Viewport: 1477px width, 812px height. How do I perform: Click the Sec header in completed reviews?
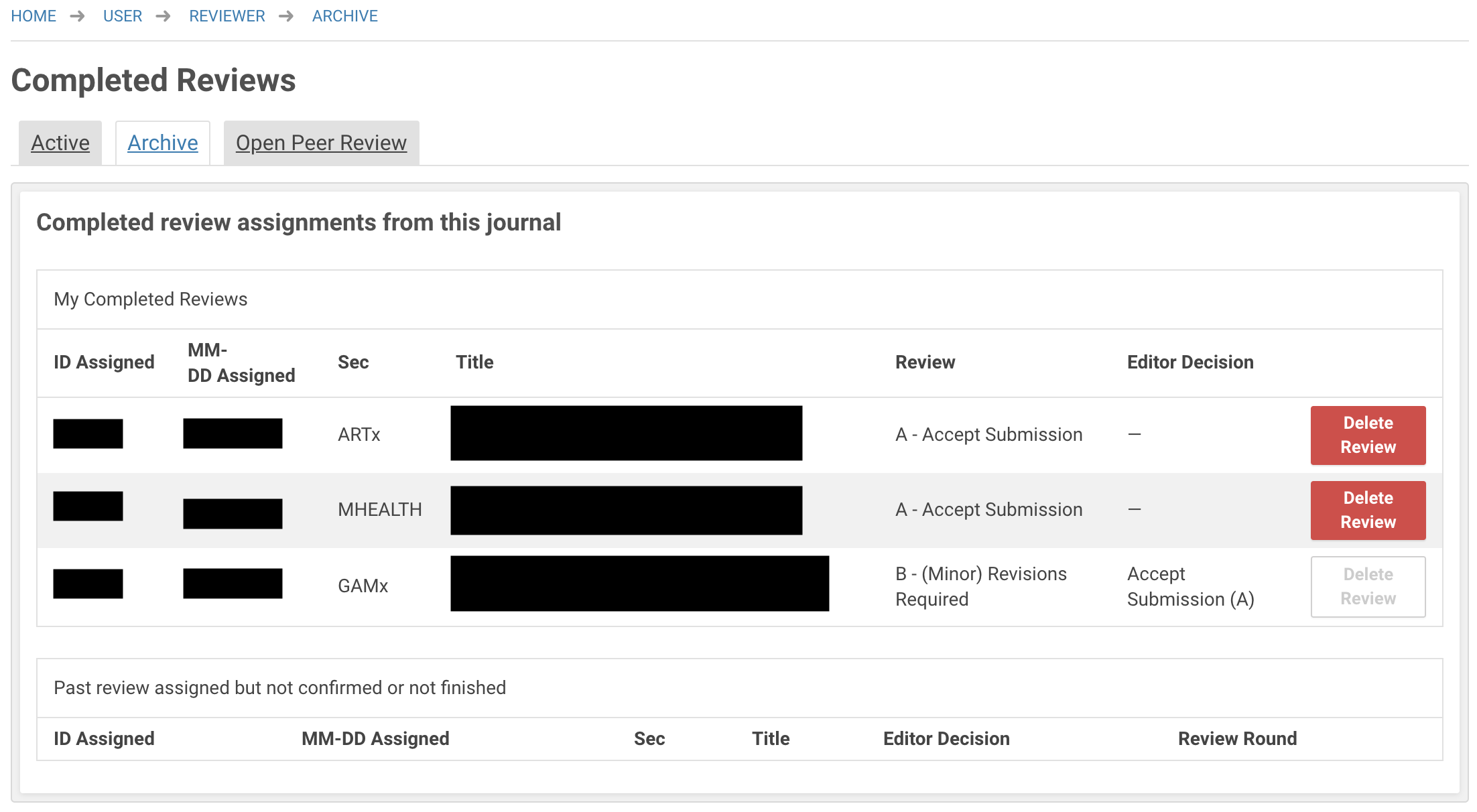(353, 362)
